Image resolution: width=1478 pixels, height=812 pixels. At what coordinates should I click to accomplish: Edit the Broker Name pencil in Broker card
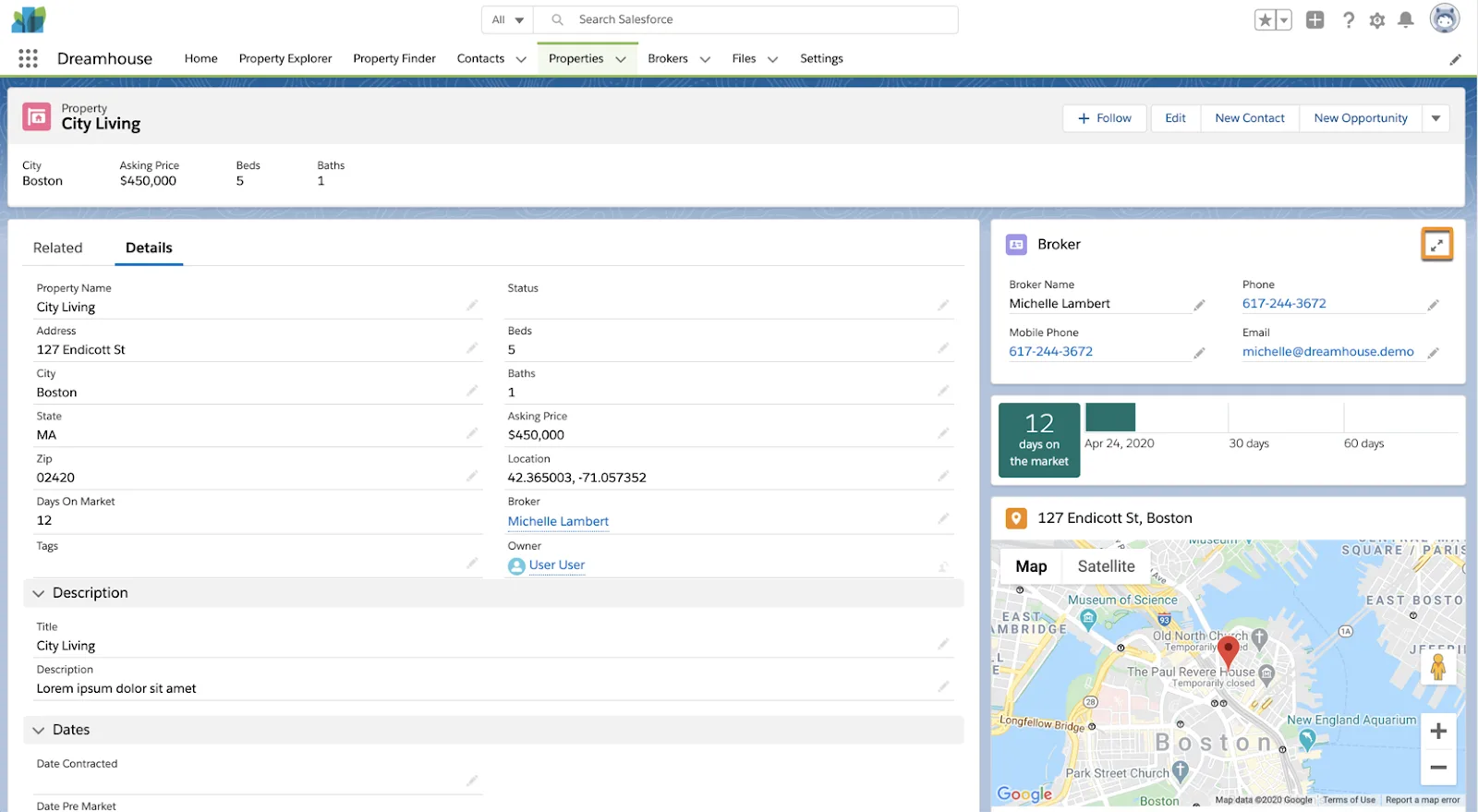point(1199,305)
